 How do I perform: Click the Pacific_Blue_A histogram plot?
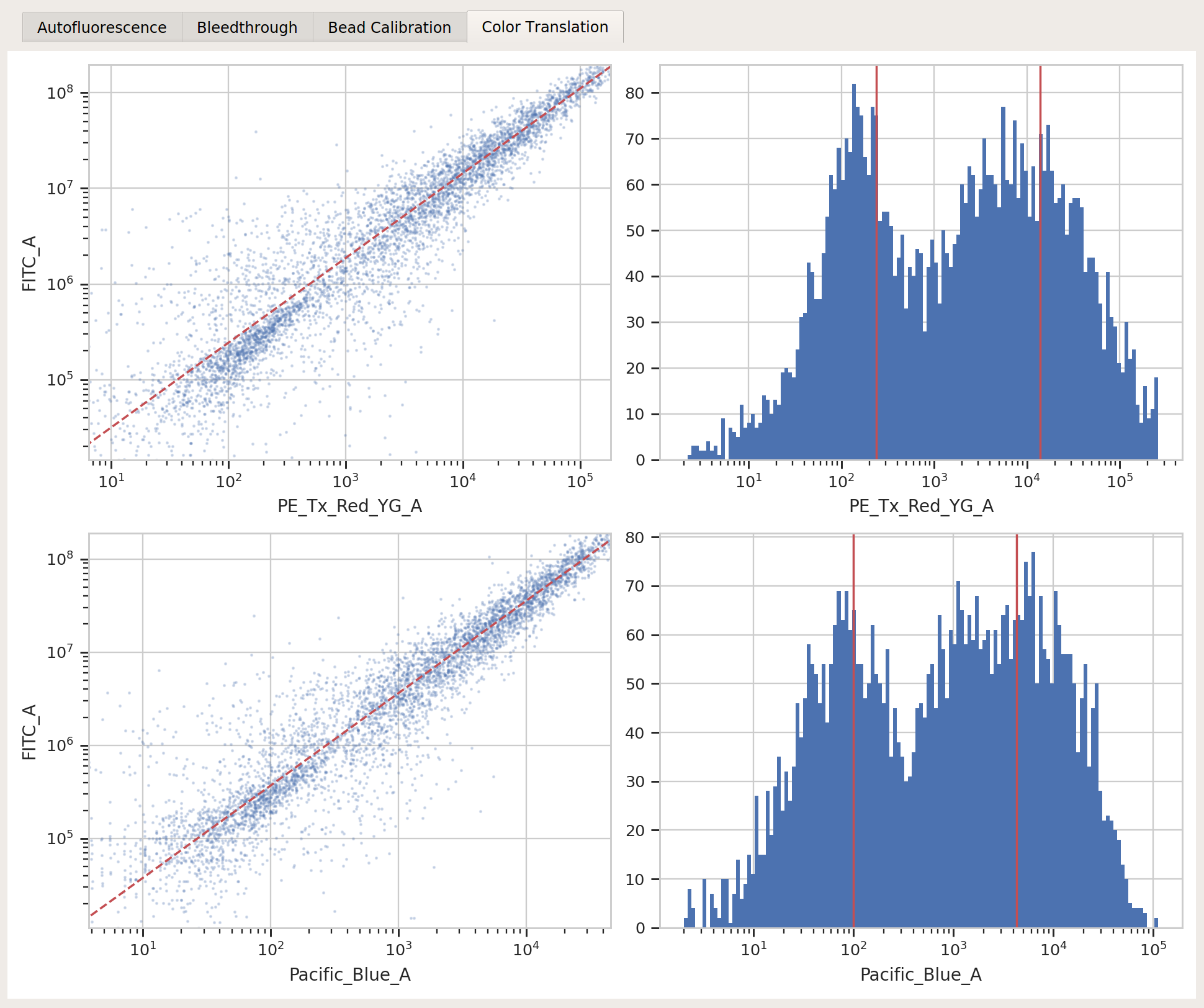(921, 731)
